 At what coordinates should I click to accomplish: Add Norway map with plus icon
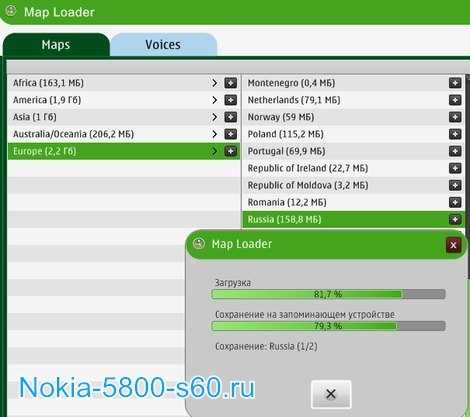(x=455, y=117)
